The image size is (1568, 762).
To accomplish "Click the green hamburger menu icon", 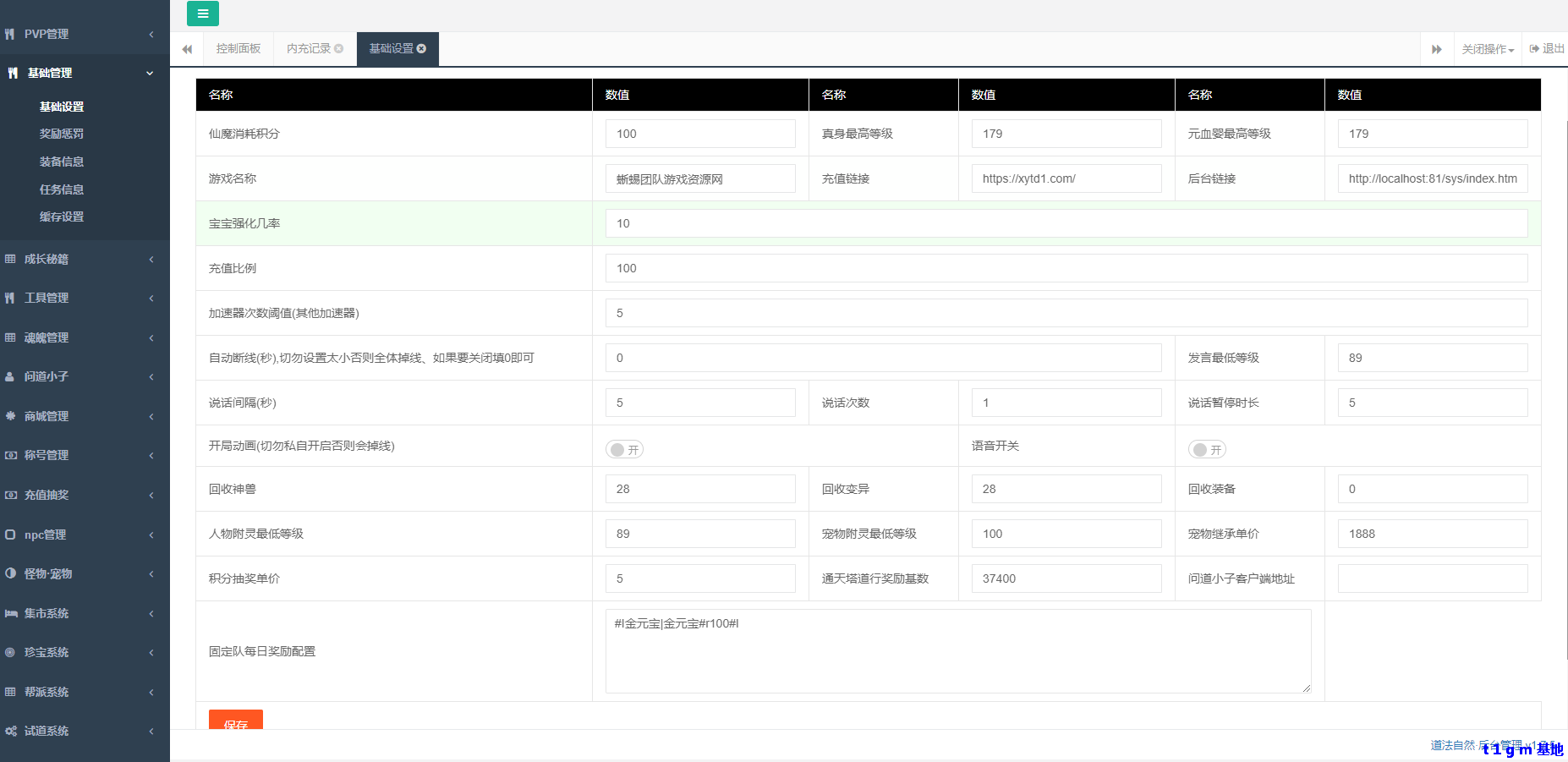I will [202, 14].
